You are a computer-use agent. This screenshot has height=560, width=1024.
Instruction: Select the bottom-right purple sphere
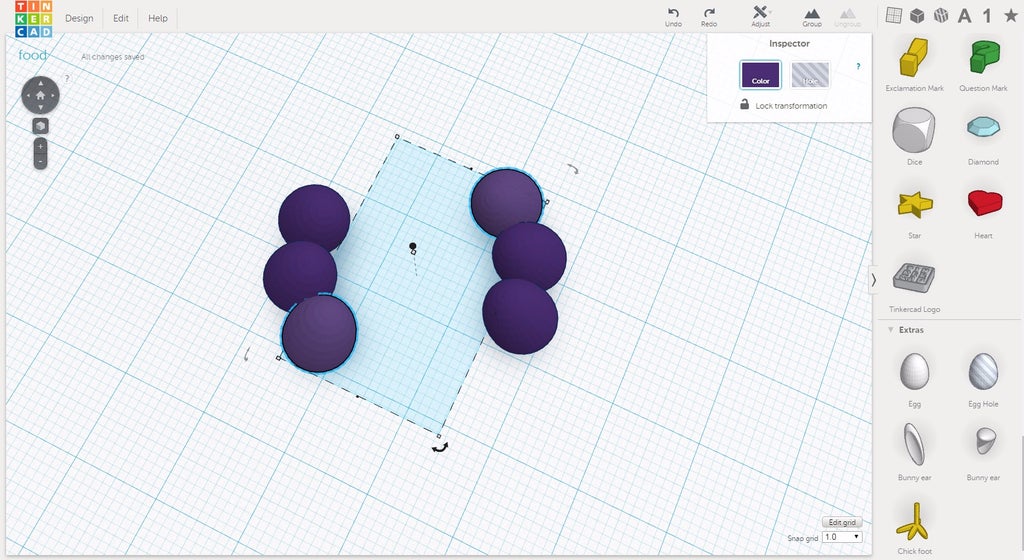[520, 317]
